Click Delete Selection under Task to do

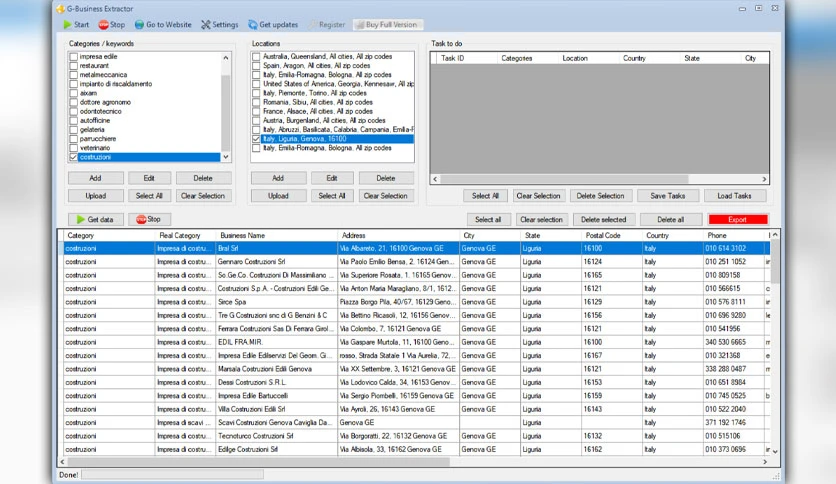[601, 196]
